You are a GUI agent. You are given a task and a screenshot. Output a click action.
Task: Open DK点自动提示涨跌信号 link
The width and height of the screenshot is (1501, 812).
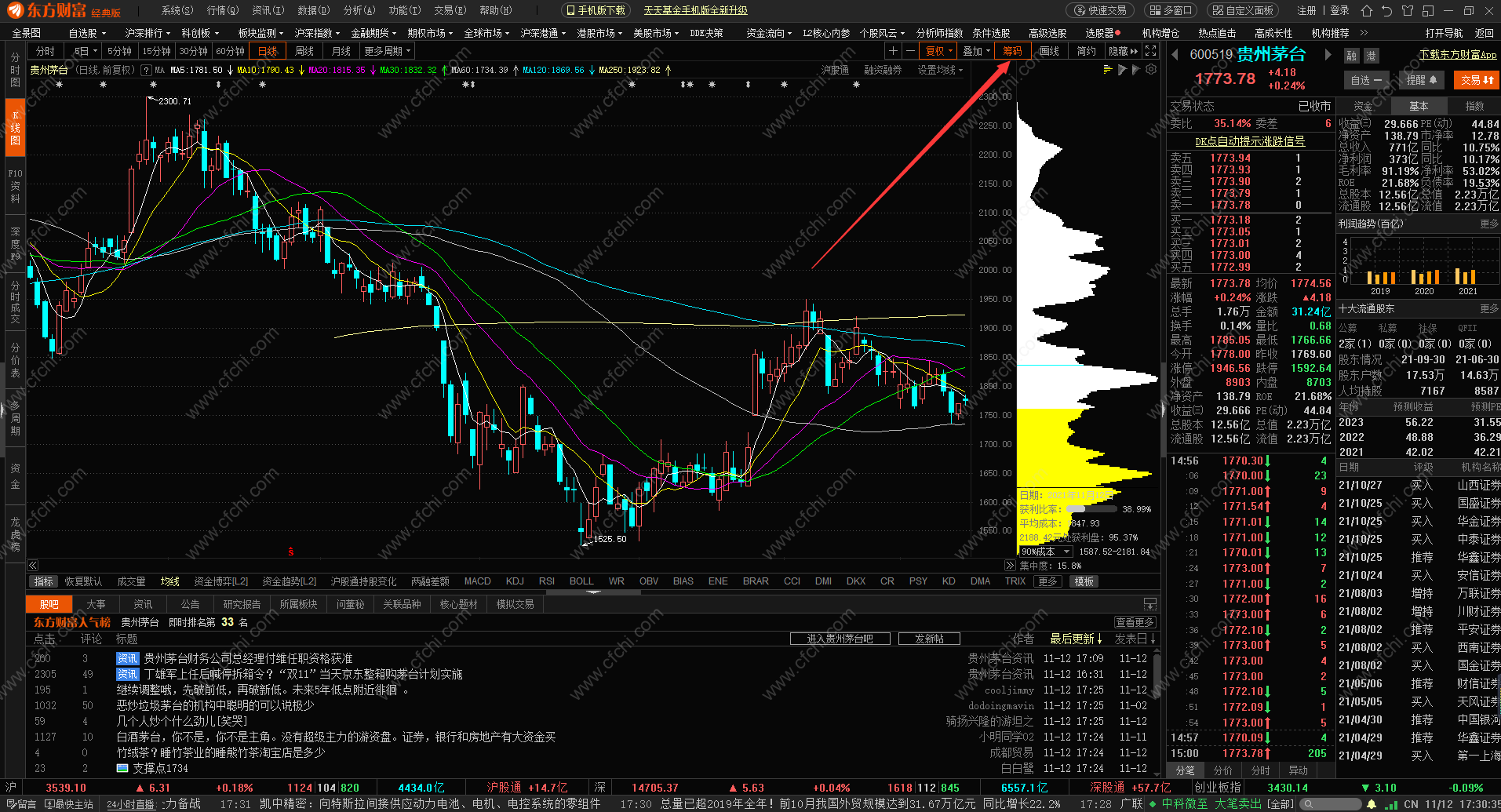(x=1250, y=141)
